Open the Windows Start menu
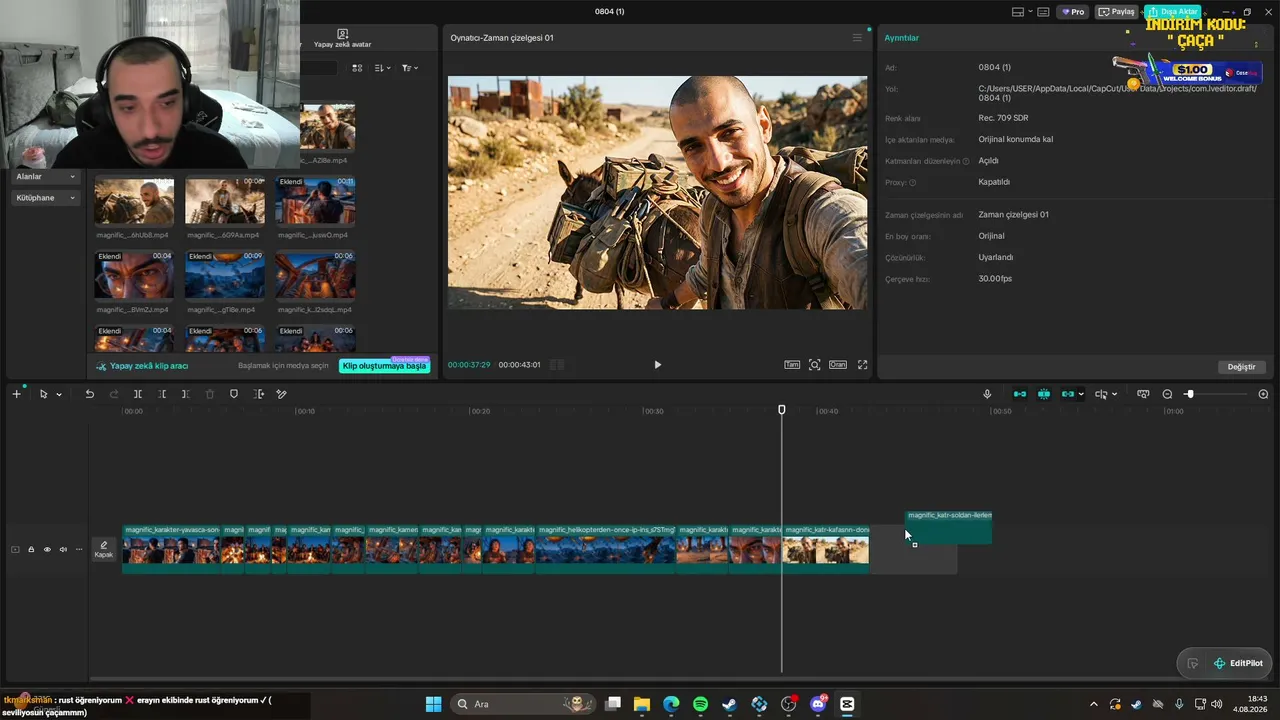 coord(433,704)
